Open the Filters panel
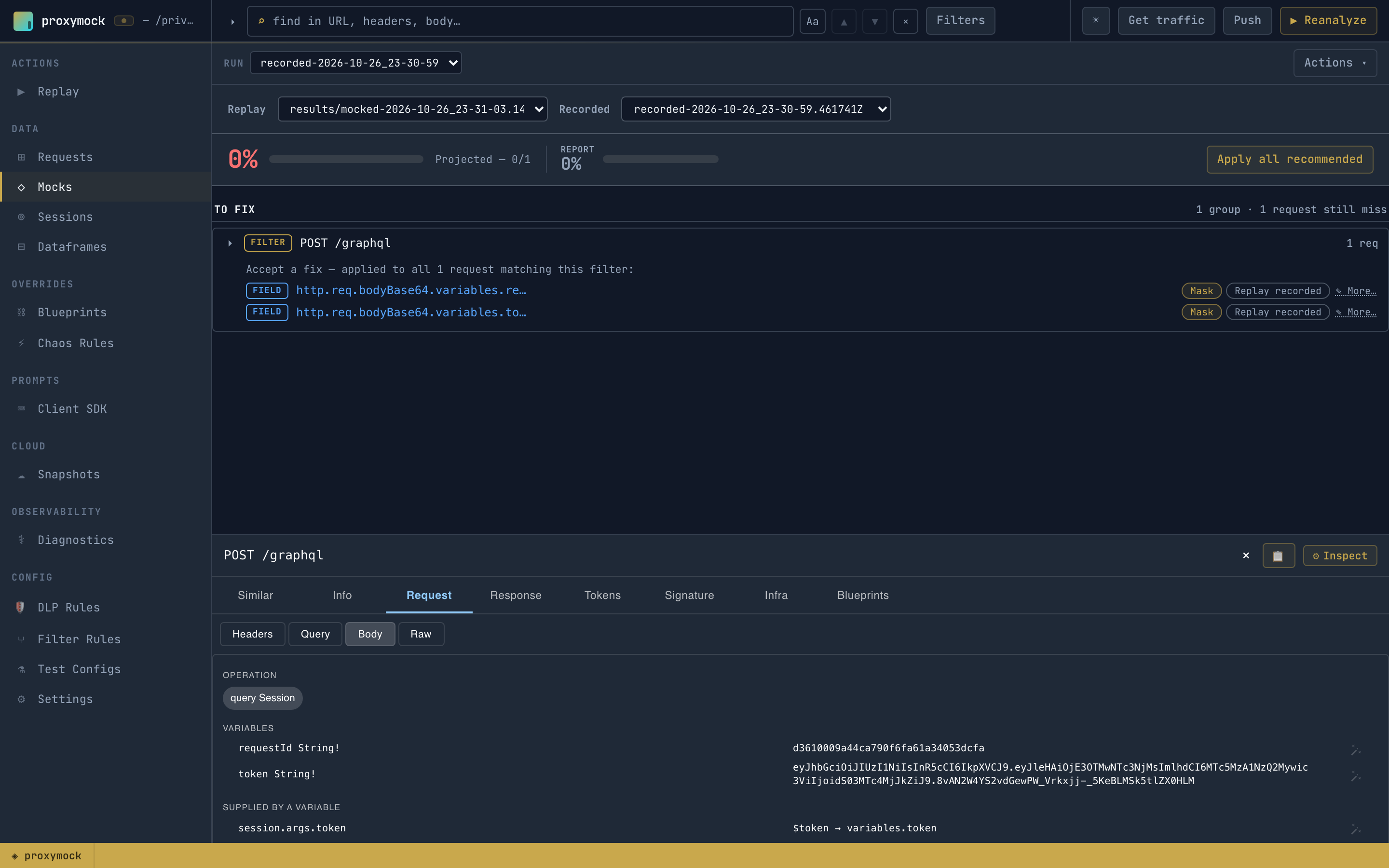 (x=960, y=21)
